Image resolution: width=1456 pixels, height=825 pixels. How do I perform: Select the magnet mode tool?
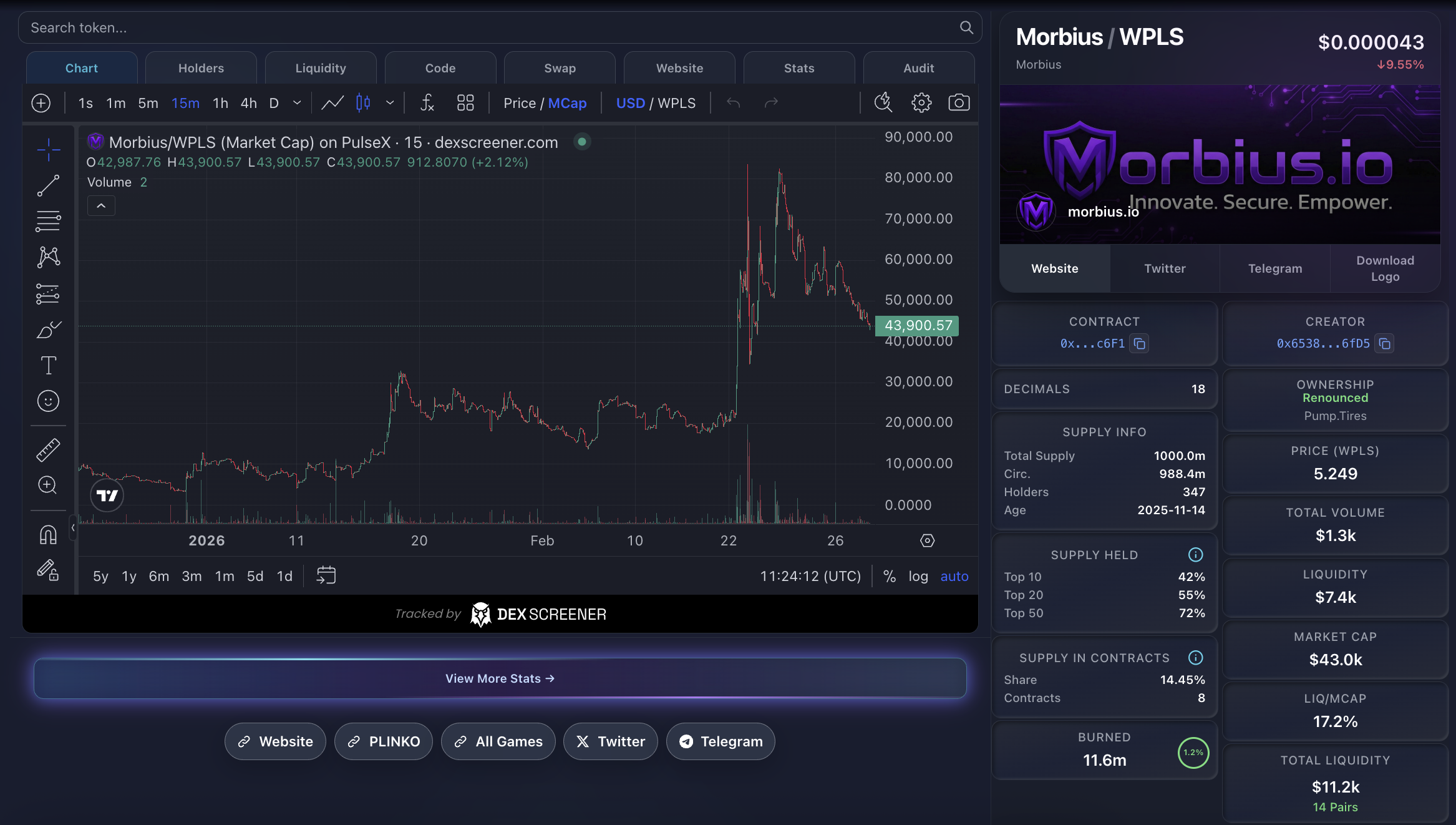[48, 535]
